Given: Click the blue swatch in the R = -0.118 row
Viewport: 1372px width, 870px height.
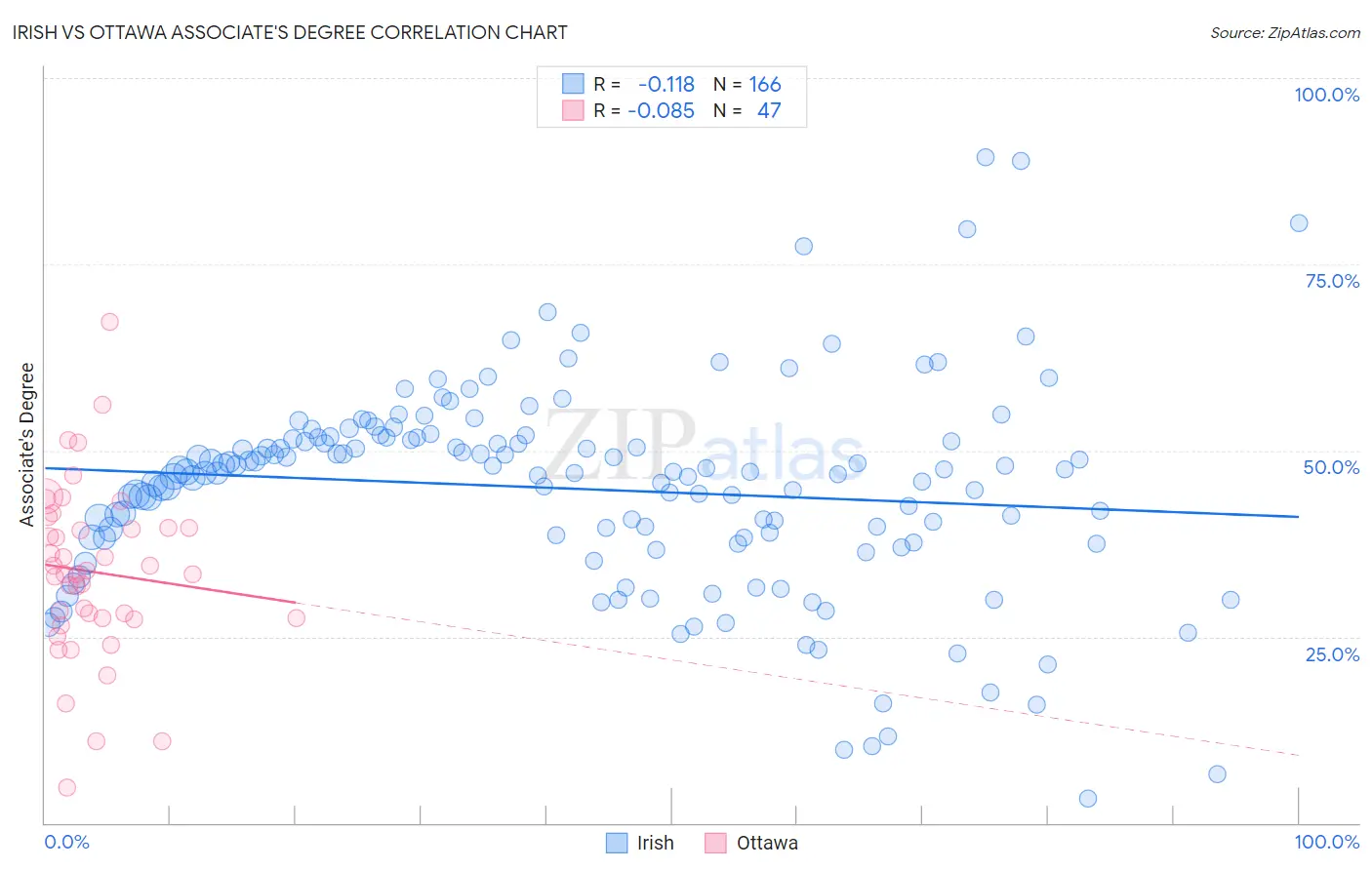Looking at the screenshot, I should 573,84.
